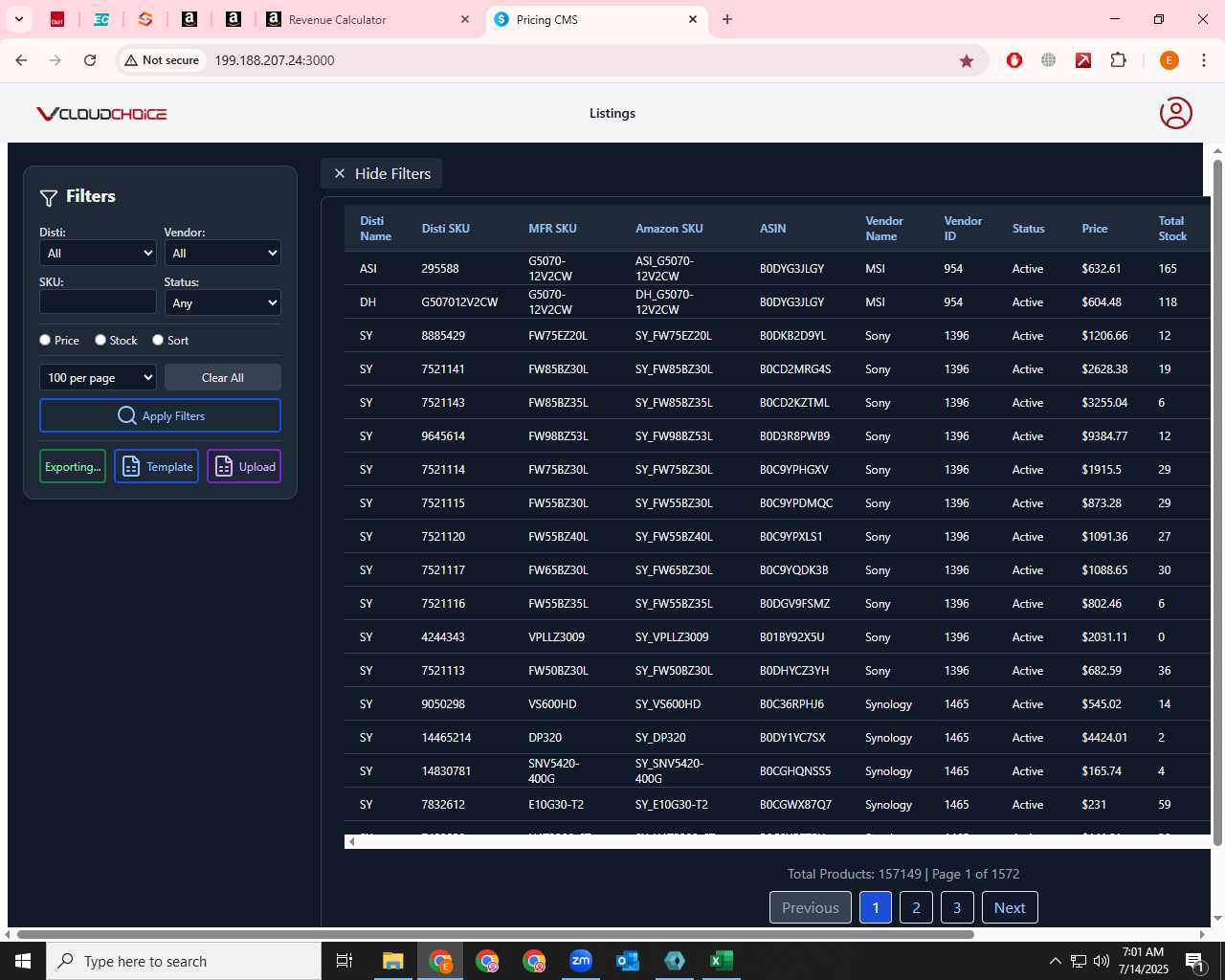1225x980 pixels.
Task: Click the CloudChoice logo
Action: click(x=101, y=114)
